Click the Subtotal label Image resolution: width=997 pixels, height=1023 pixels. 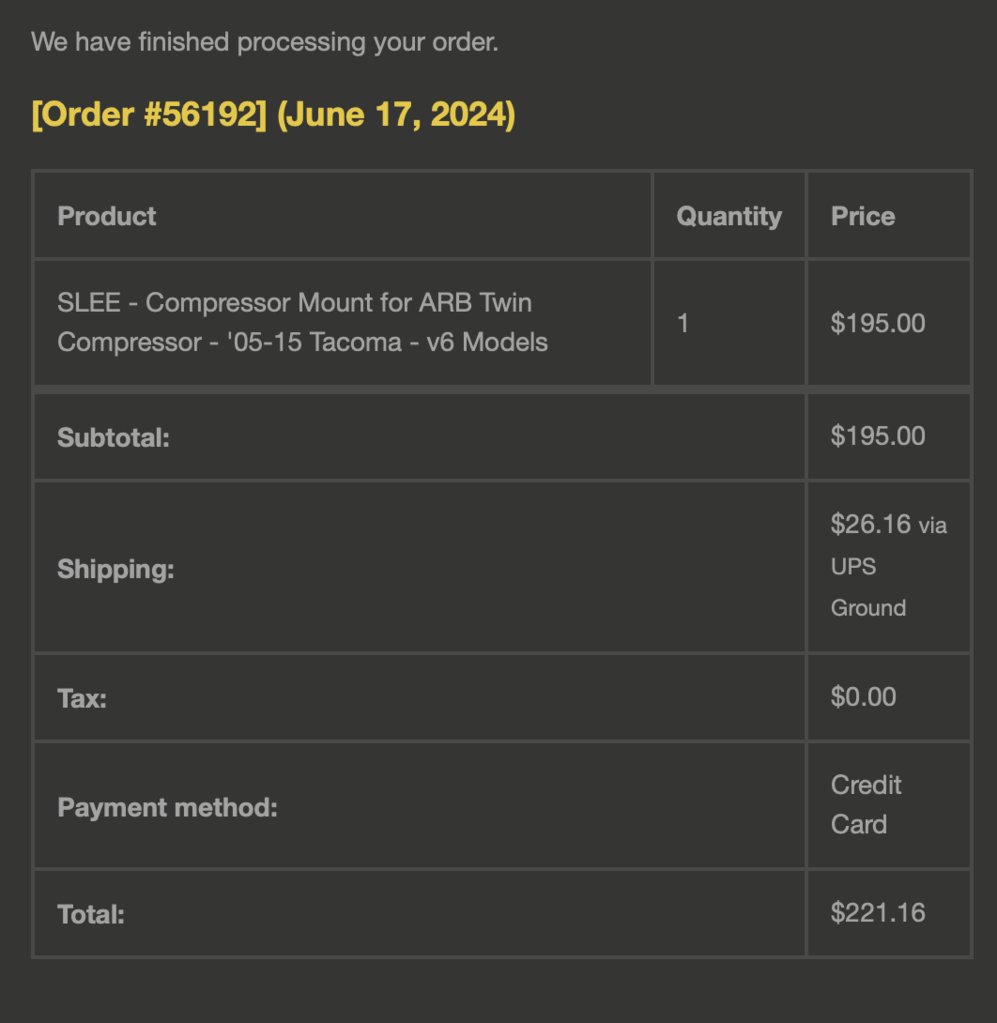[113, 438]
